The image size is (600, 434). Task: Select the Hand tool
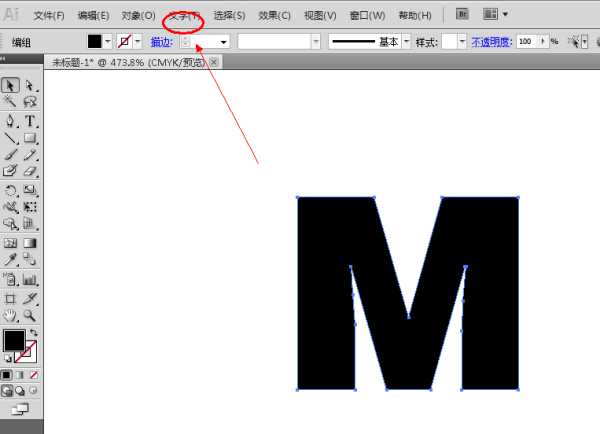(x=11, y=315)
